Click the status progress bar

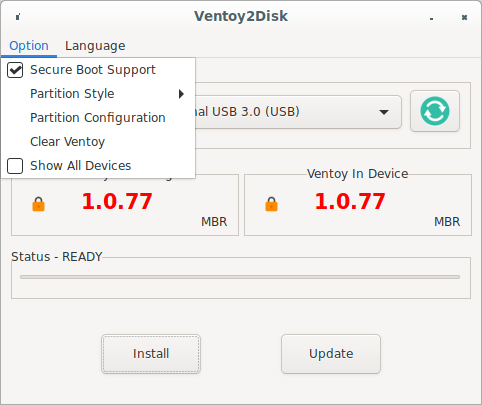coord(240,277)
